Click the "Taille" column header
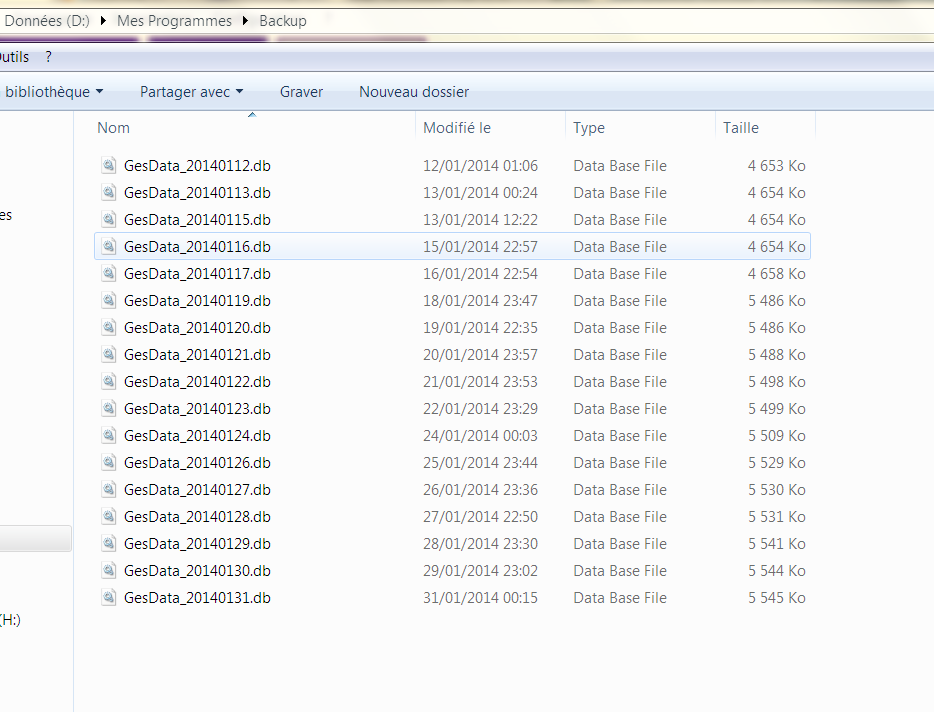This screenshot has height=712, width=934. [741, 128]
